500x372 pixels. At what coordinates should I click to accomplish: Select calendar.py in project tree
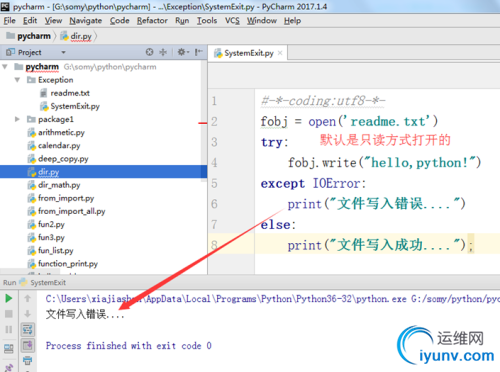click(x=54, y=146)
